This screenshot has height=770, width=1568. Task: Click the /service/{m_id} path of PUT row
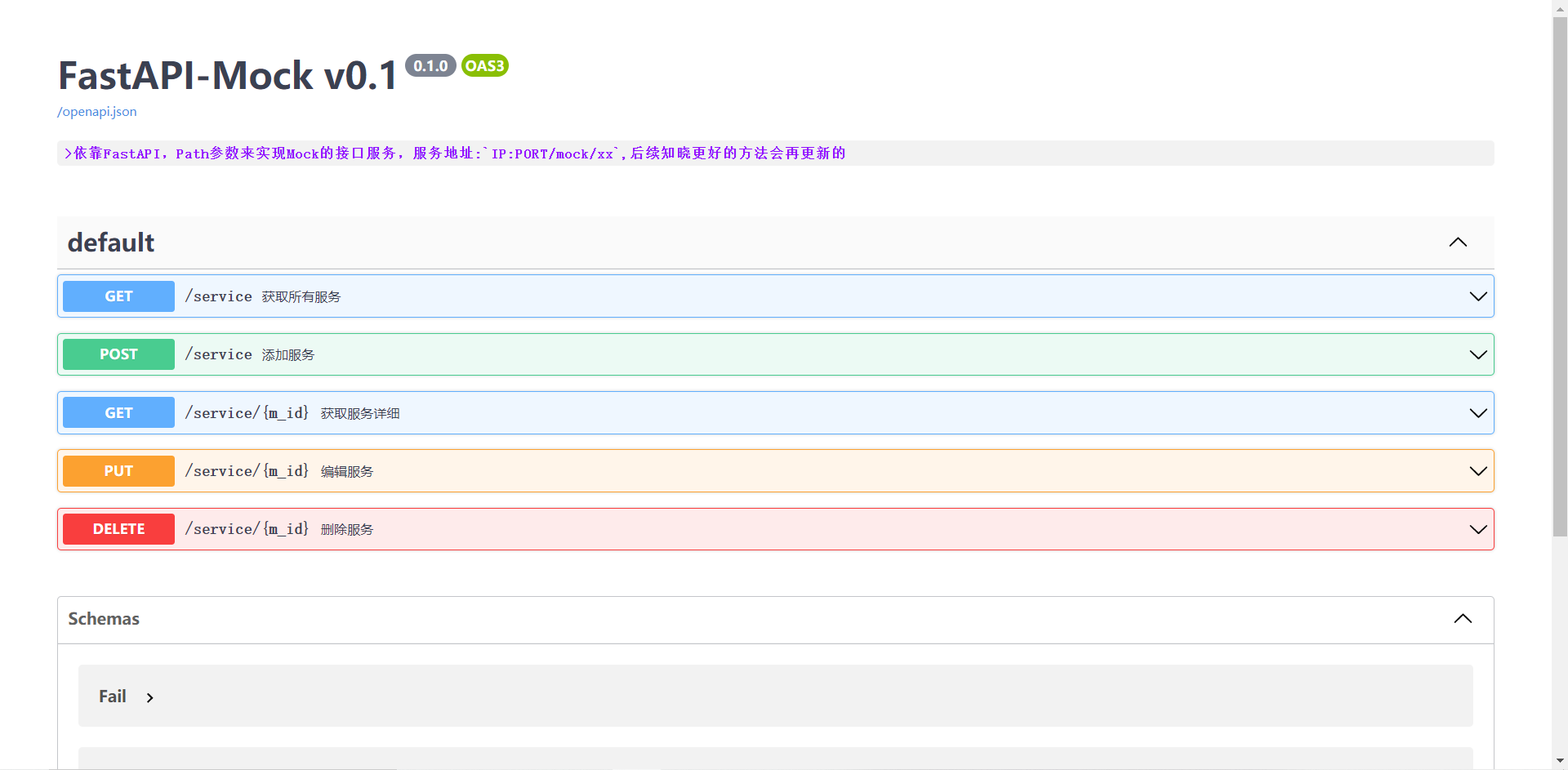[247, 471]
